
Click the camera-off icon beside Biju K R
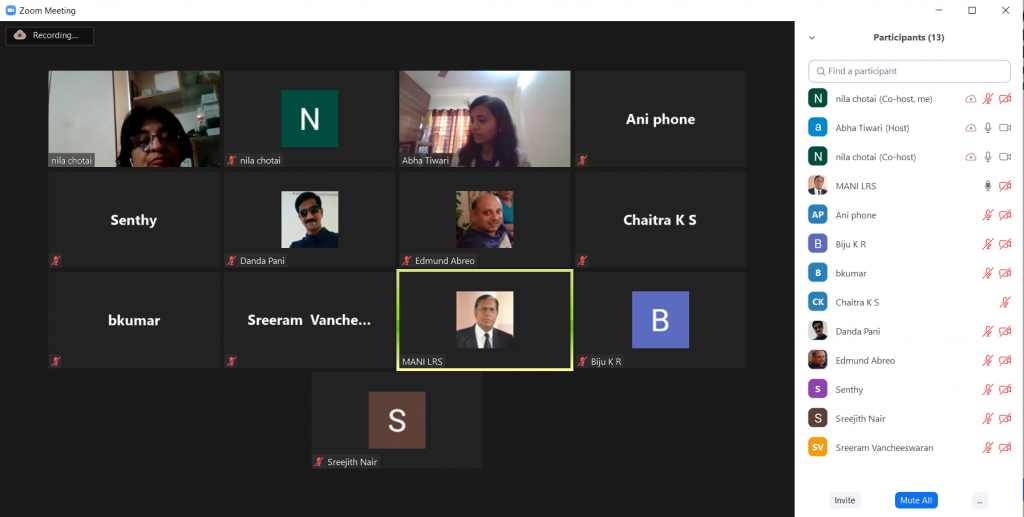1005,244
